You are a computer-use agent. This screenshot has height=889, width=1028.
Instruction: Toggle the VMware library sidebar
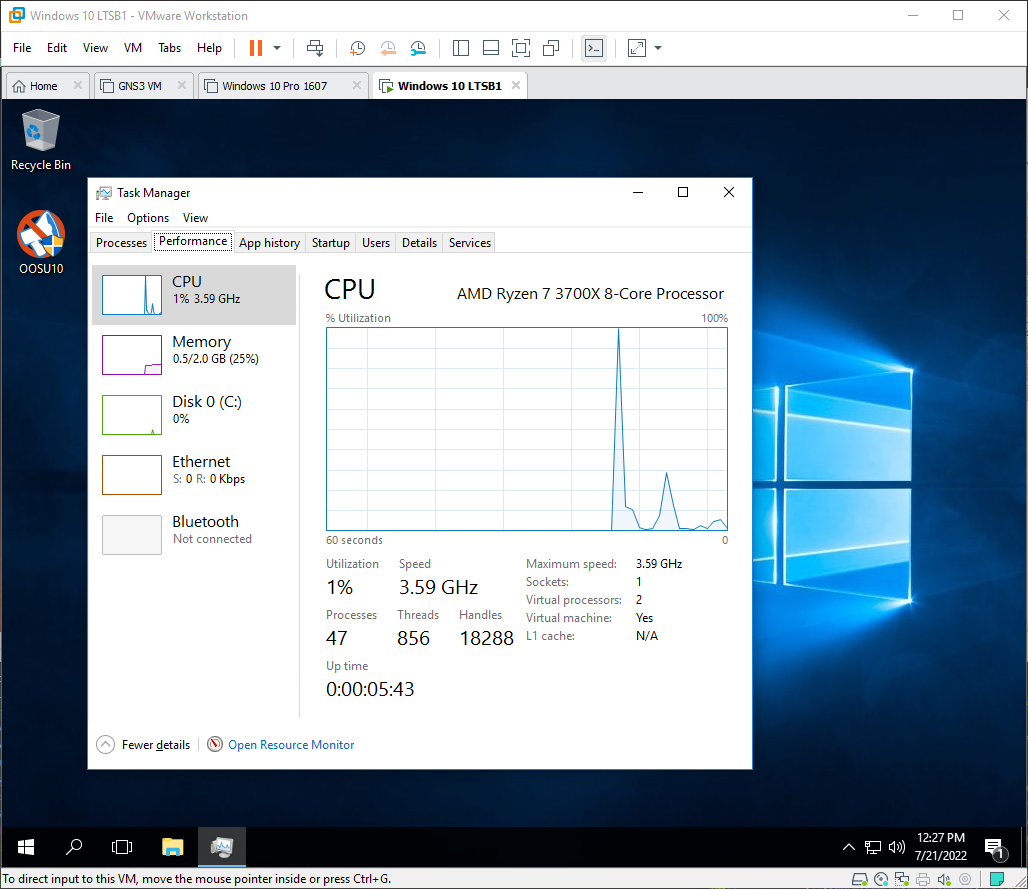[x=461, y=48]
